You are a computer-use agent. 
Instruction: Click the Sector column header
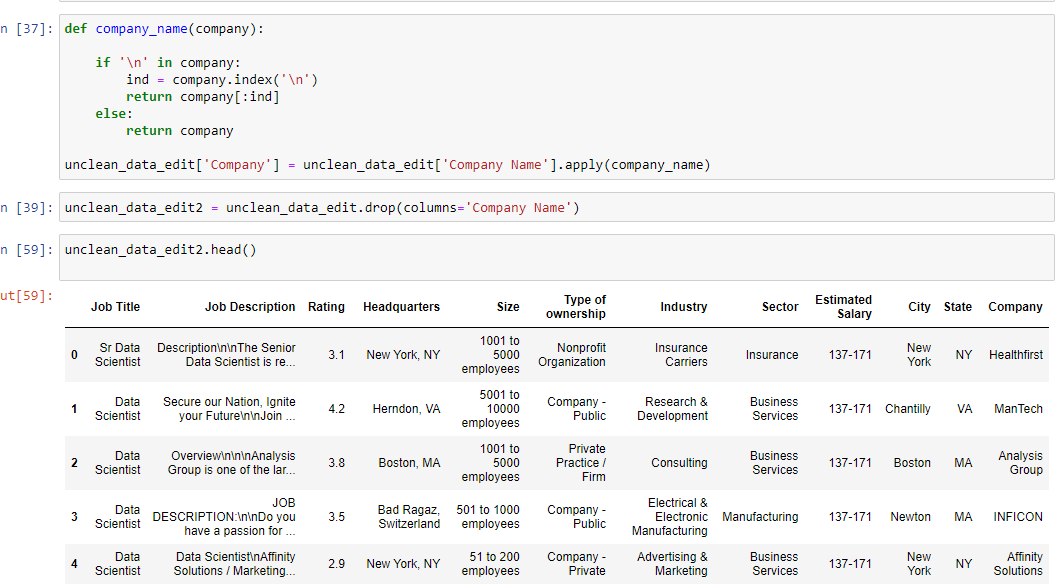[780, 306]
